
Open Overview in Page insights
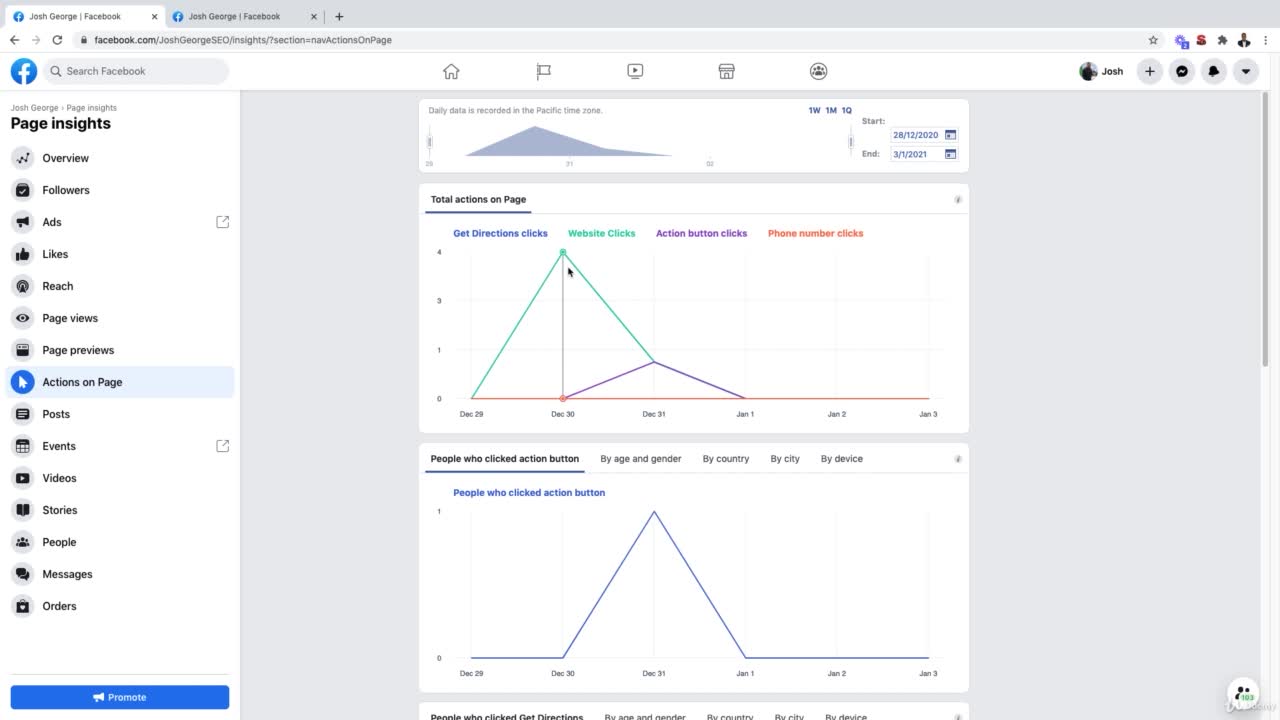click(120, 158)
